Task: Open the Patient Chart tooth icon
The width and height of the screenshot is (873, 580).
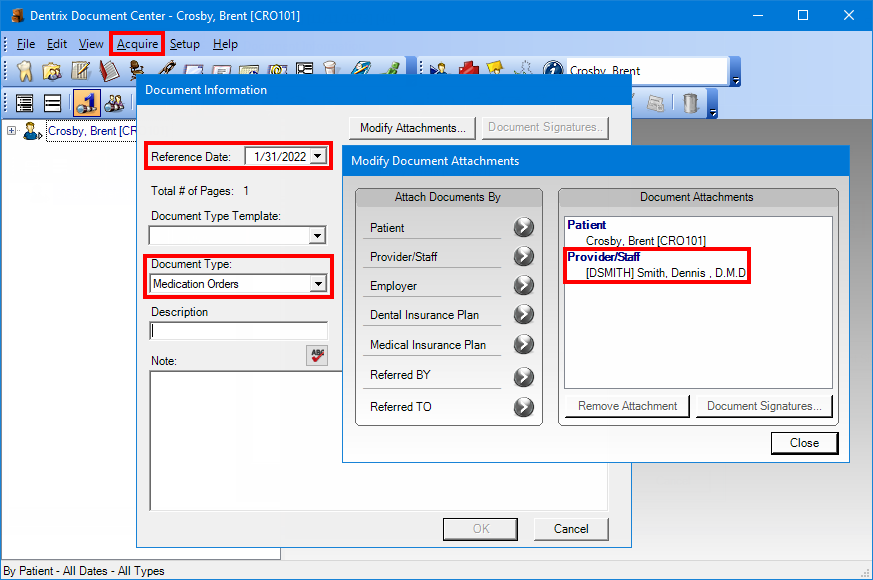Action: coord(25,71)
